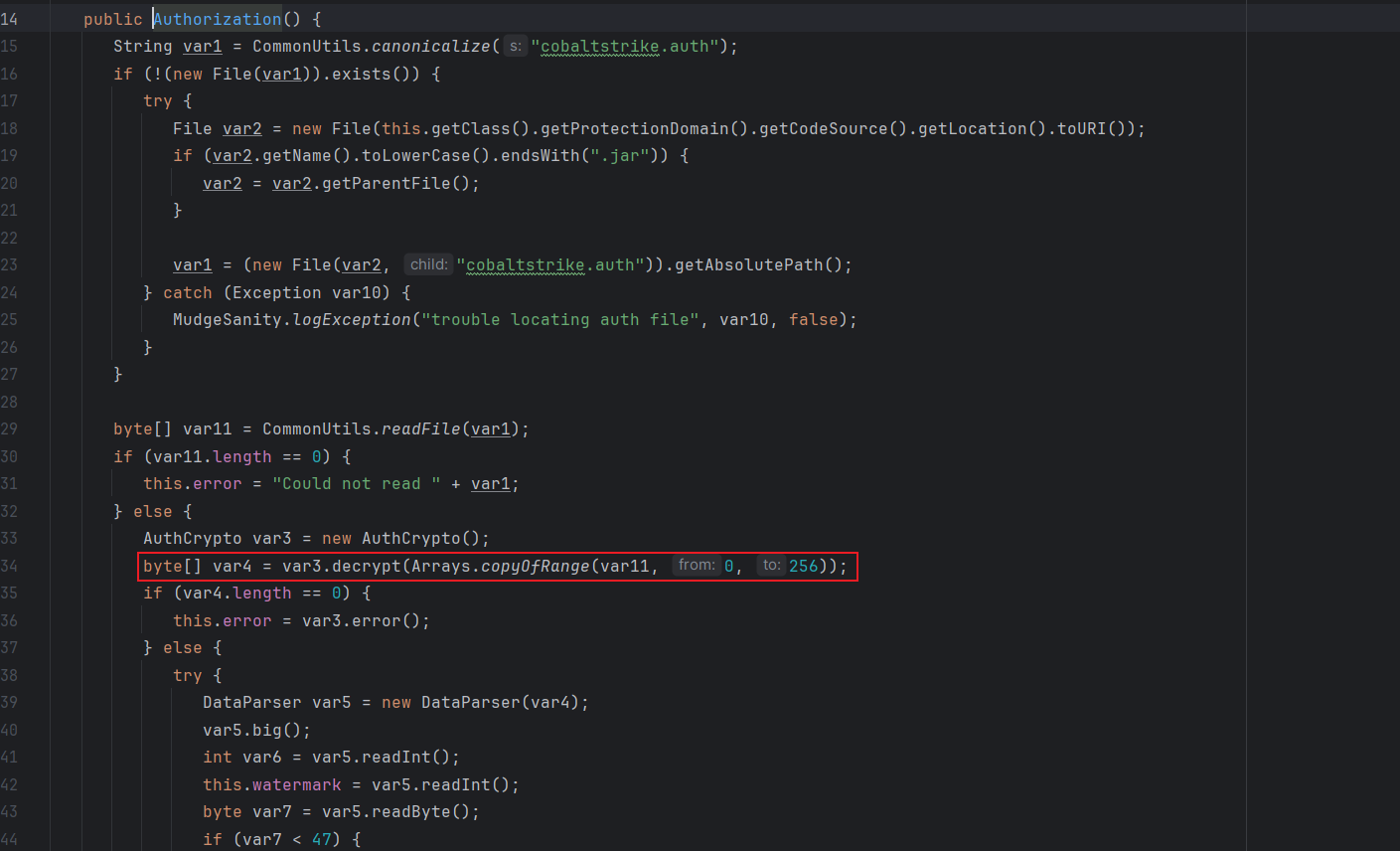Click the logException method call
Image resolution: width=1400 pixels, height=851 pixels.
coord(352,320)
